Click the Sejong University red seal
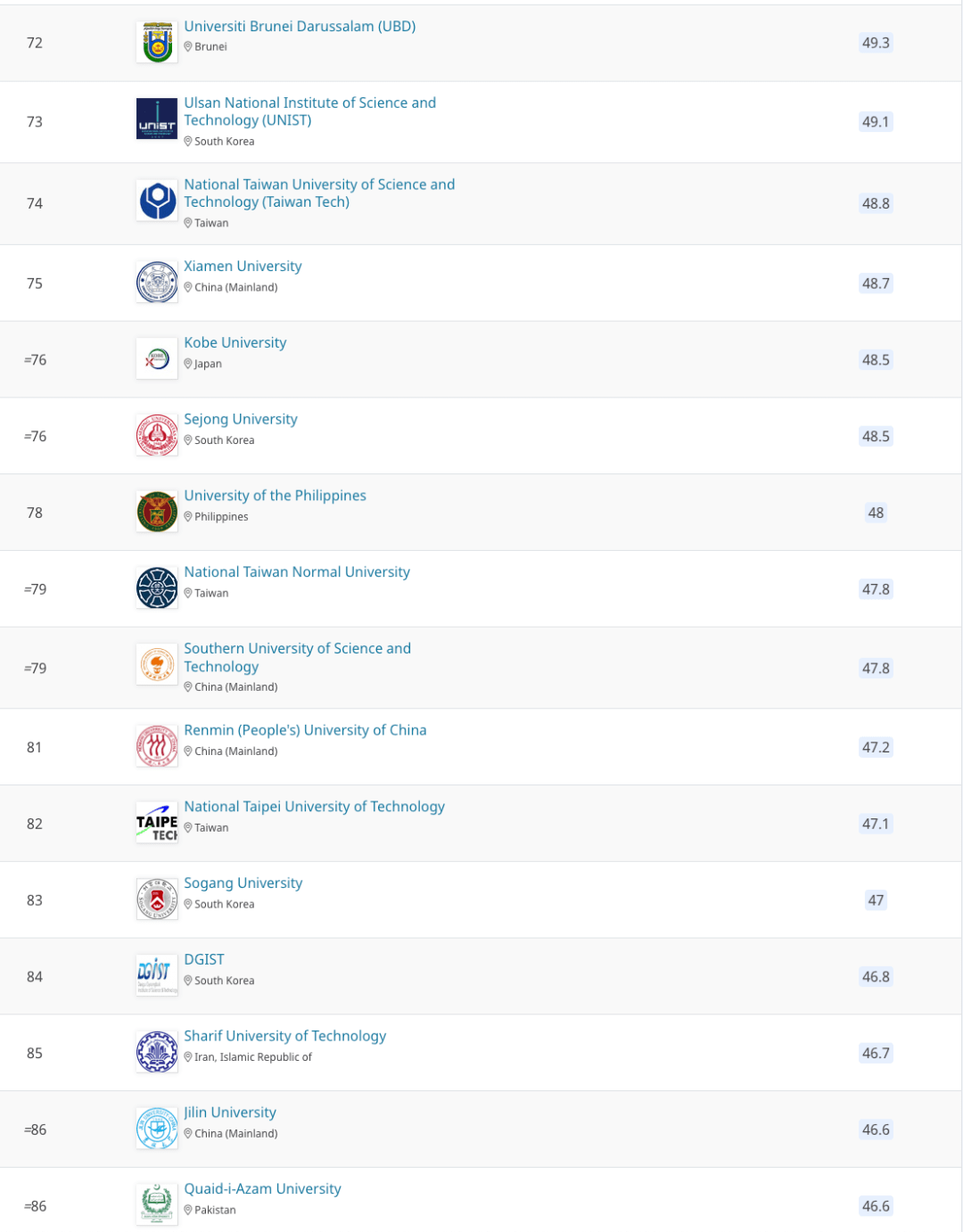Viewport: 963px width, 1232px height. [x=157, y=436]
